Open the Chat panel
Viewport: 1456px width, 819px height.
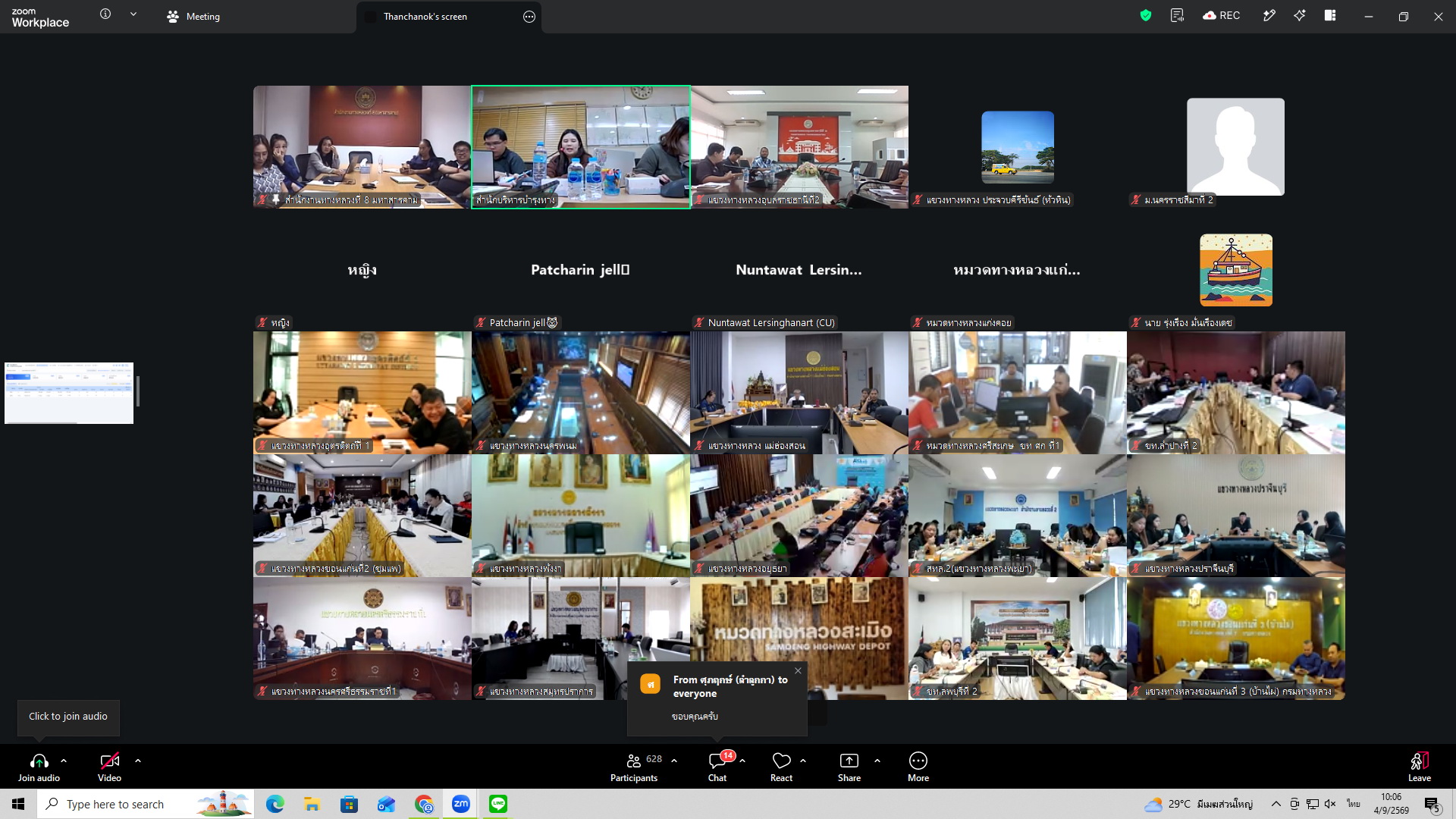coord(717,767)
